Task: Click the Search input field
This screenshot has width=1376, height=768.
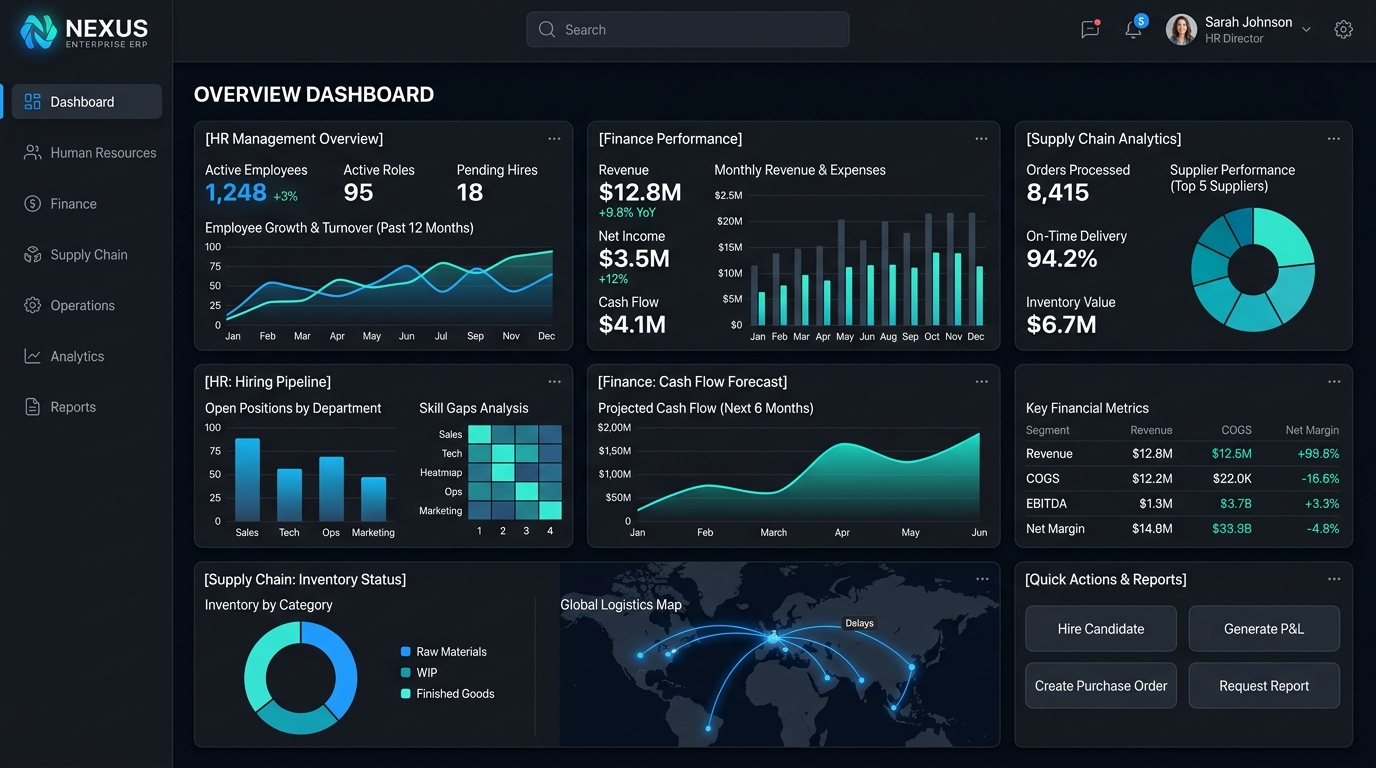Action: [x=688, y=30]
